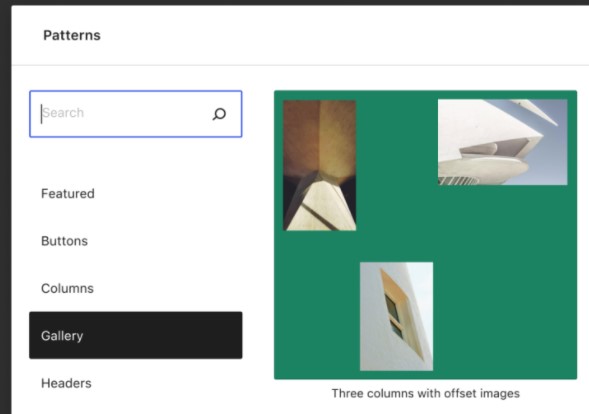Viewport: 589px width, 414px height.
Task: Click the brown architecture image in preview
Action: (x=320, y=165)
